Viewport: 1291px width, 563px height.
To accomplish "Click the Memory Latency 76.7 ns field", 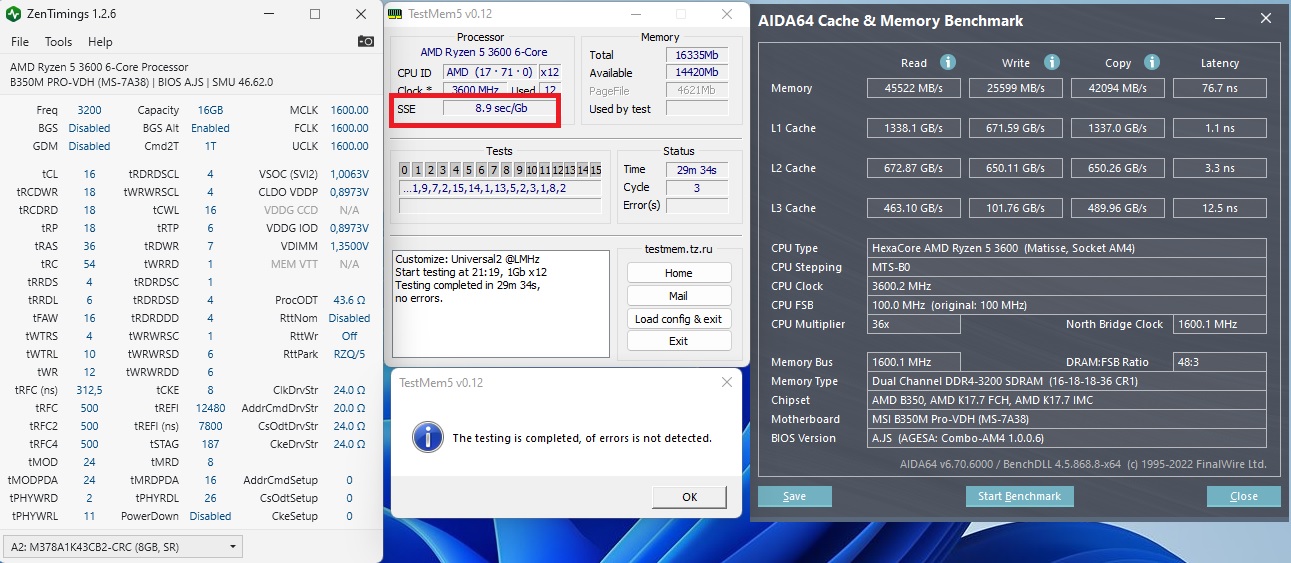I will 1220,88.
